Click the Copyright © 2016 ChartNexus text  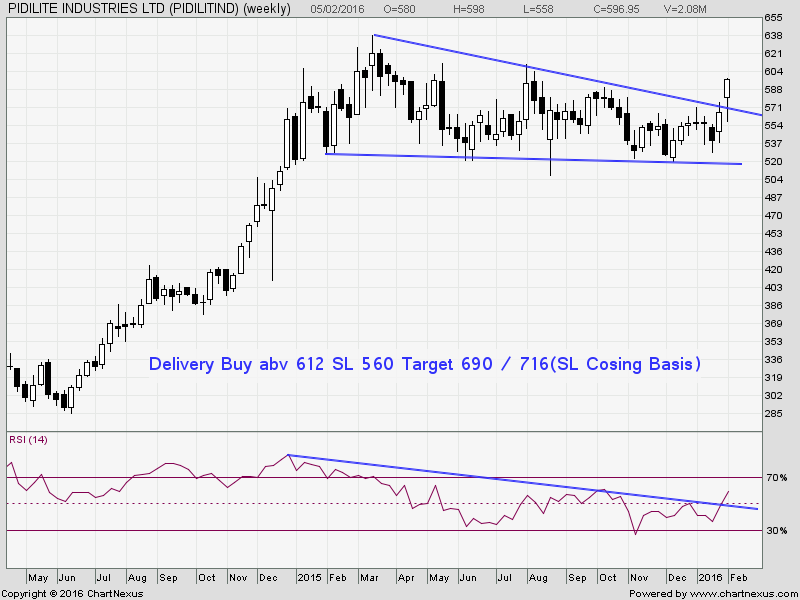tap(72, 594)
